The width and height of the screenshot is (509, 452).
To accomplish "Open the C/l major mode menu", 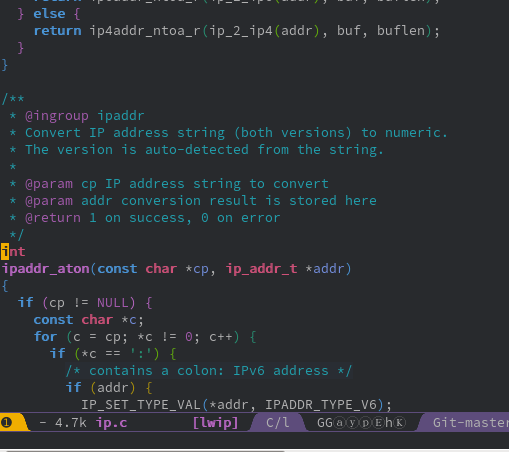I will (277, 423).
